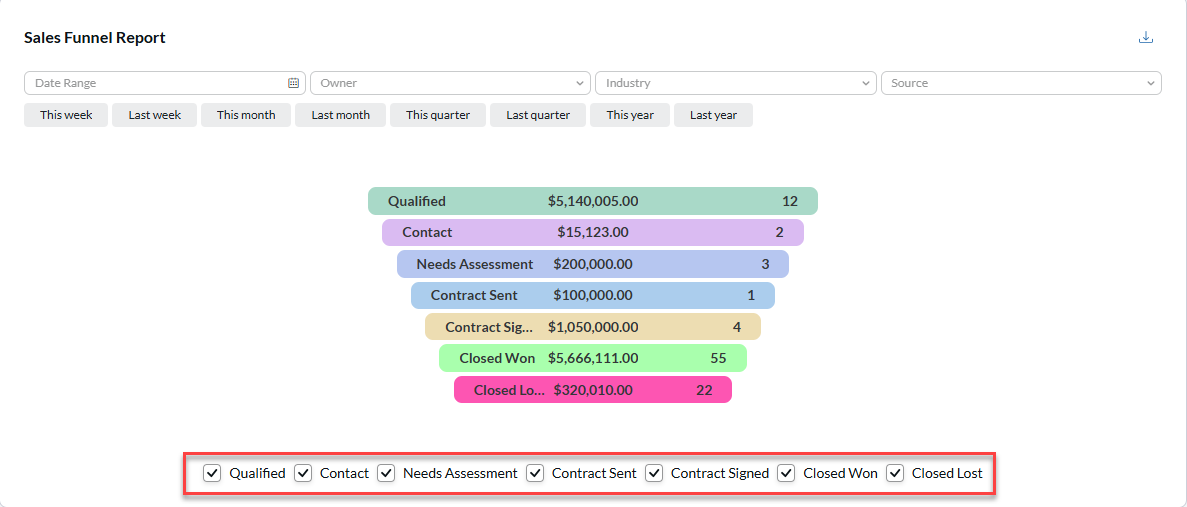Hide Closed Lost via its checkbox
The height and width of the screenshot is (507, 1187).
pos(895,473)
